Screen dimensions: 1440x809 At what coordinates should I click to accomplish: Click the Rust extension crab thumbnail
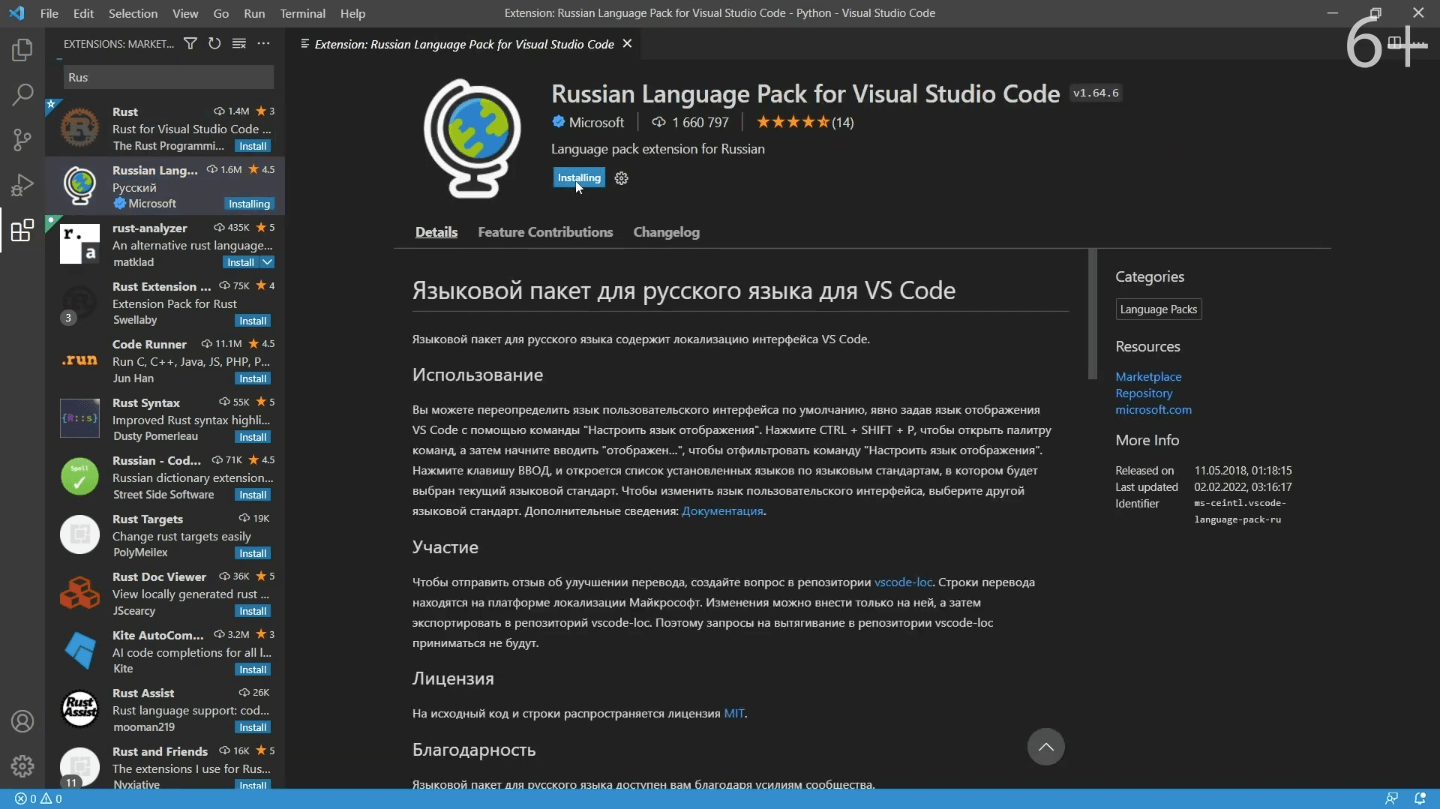(x=80, y=128)
